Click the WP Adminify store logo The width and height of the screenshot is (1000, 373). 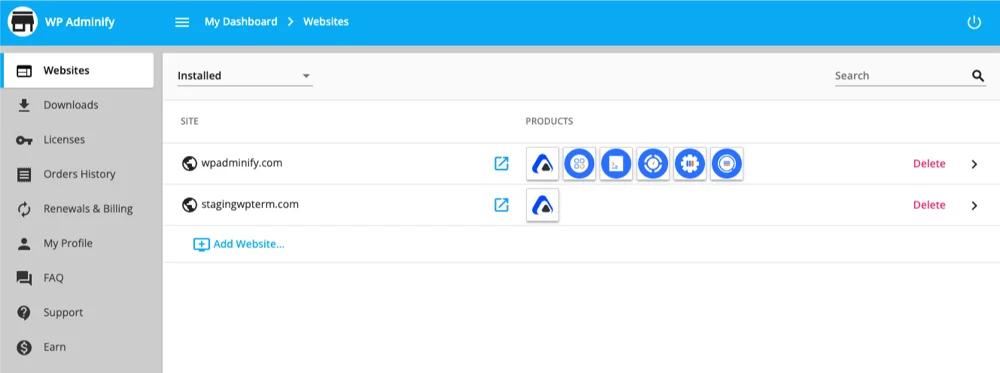point(22,22)
